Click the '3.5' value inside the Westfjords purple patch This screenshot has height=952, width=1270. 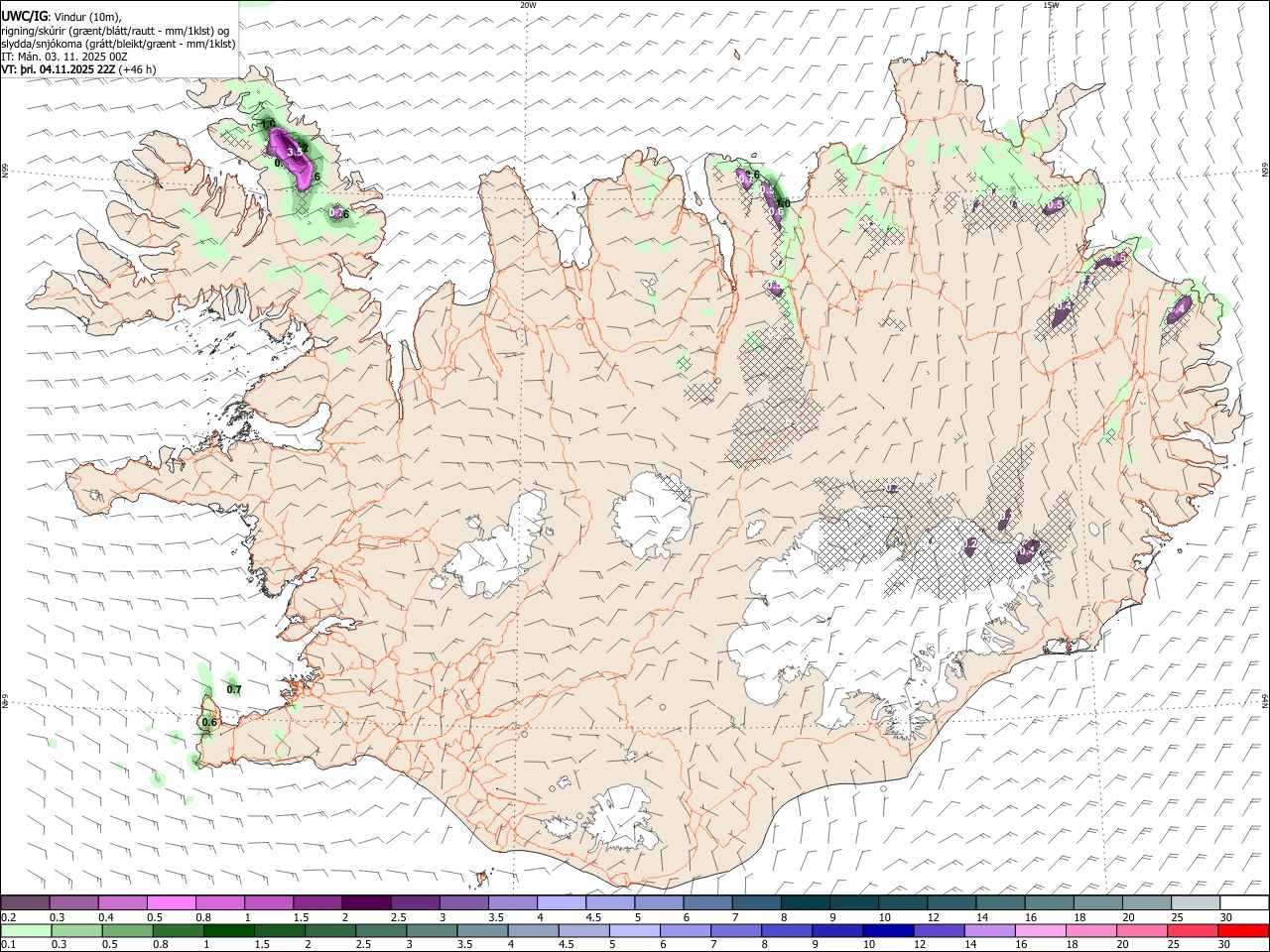coord(295,152)
